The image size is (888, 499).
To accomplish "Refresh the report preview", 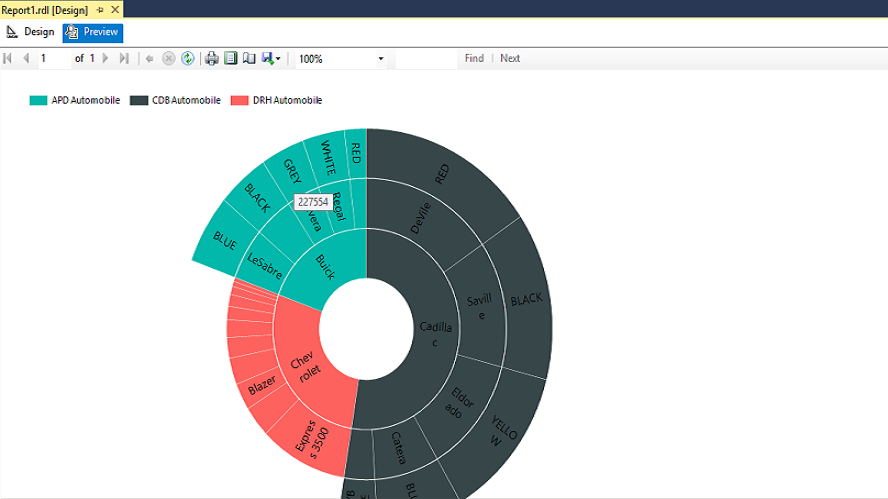I will click(188, 58).
